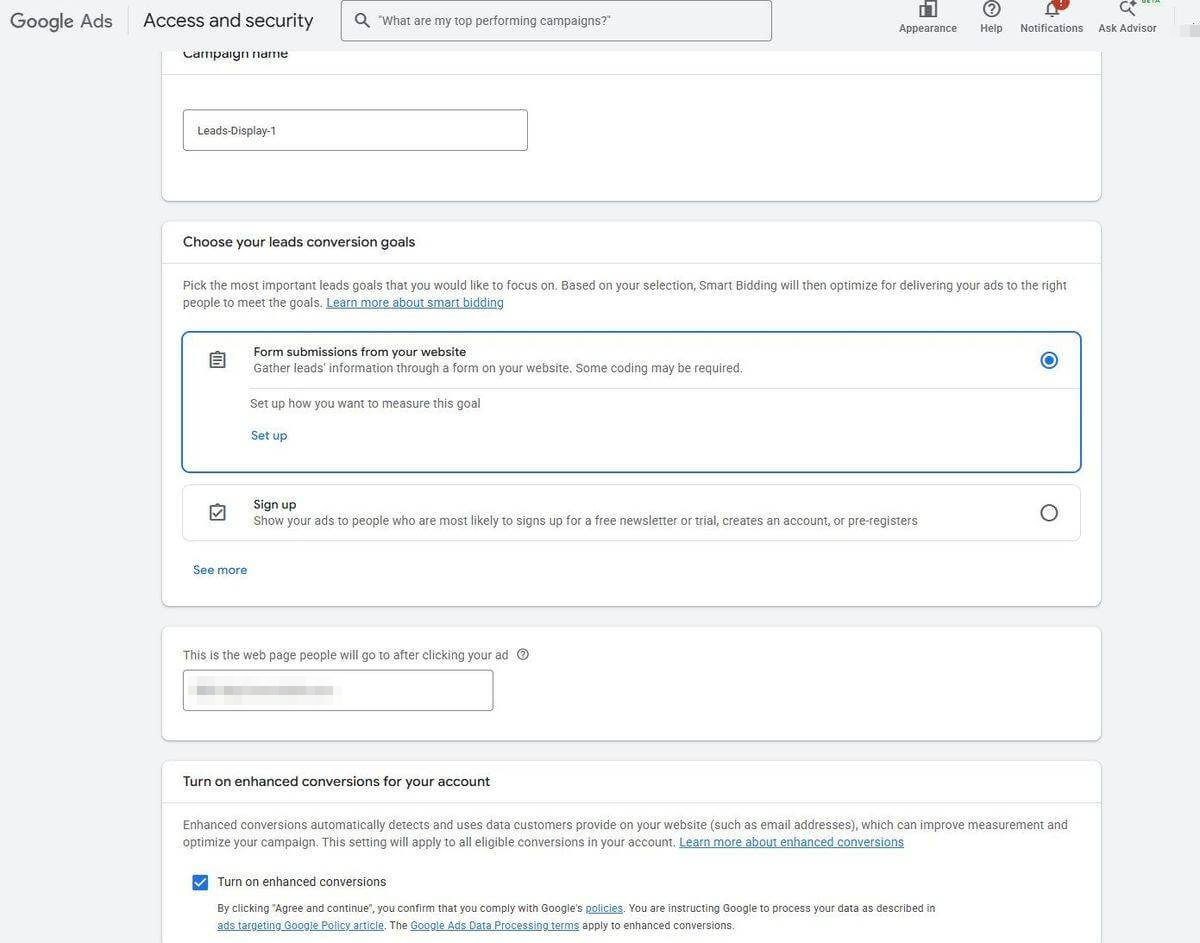Open Ask Advisor beta icon
Image resolution: width=1200 pixels, height=943 pixels.
click(1128, 9)
